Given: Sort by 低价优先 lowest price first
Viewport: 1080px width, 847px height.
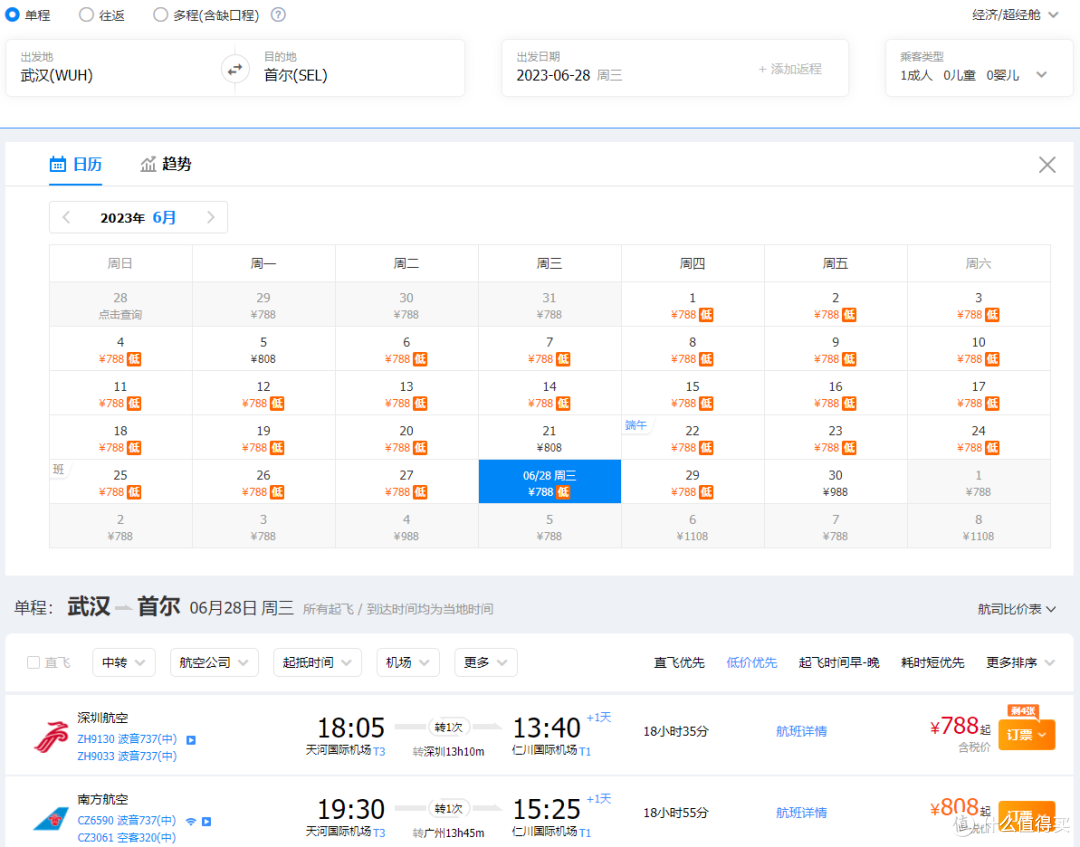Looking at the screenshot, I should tap(751, 662).
